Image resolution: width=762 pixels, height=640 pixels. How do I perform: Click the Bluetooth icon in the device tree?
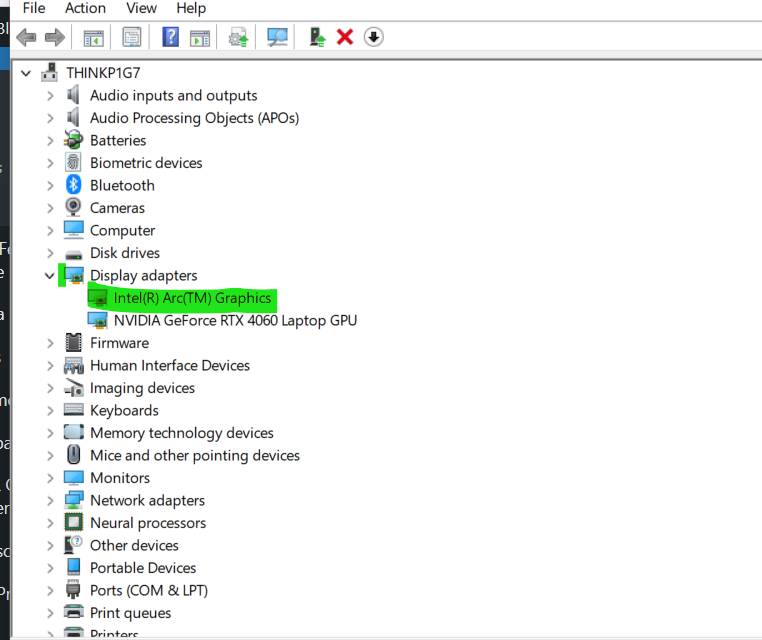(x=74, y=185)
